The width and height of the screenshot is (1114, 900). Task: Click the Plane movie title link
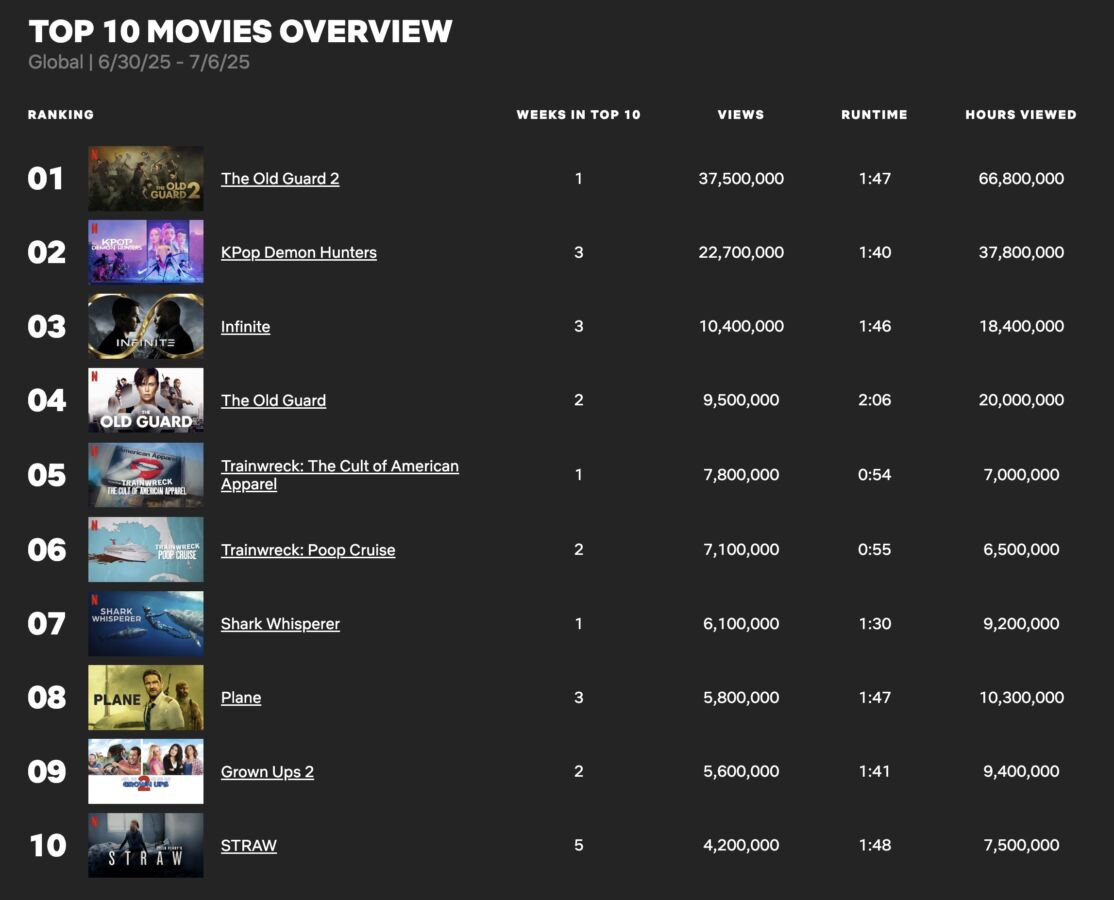point(241,698)
